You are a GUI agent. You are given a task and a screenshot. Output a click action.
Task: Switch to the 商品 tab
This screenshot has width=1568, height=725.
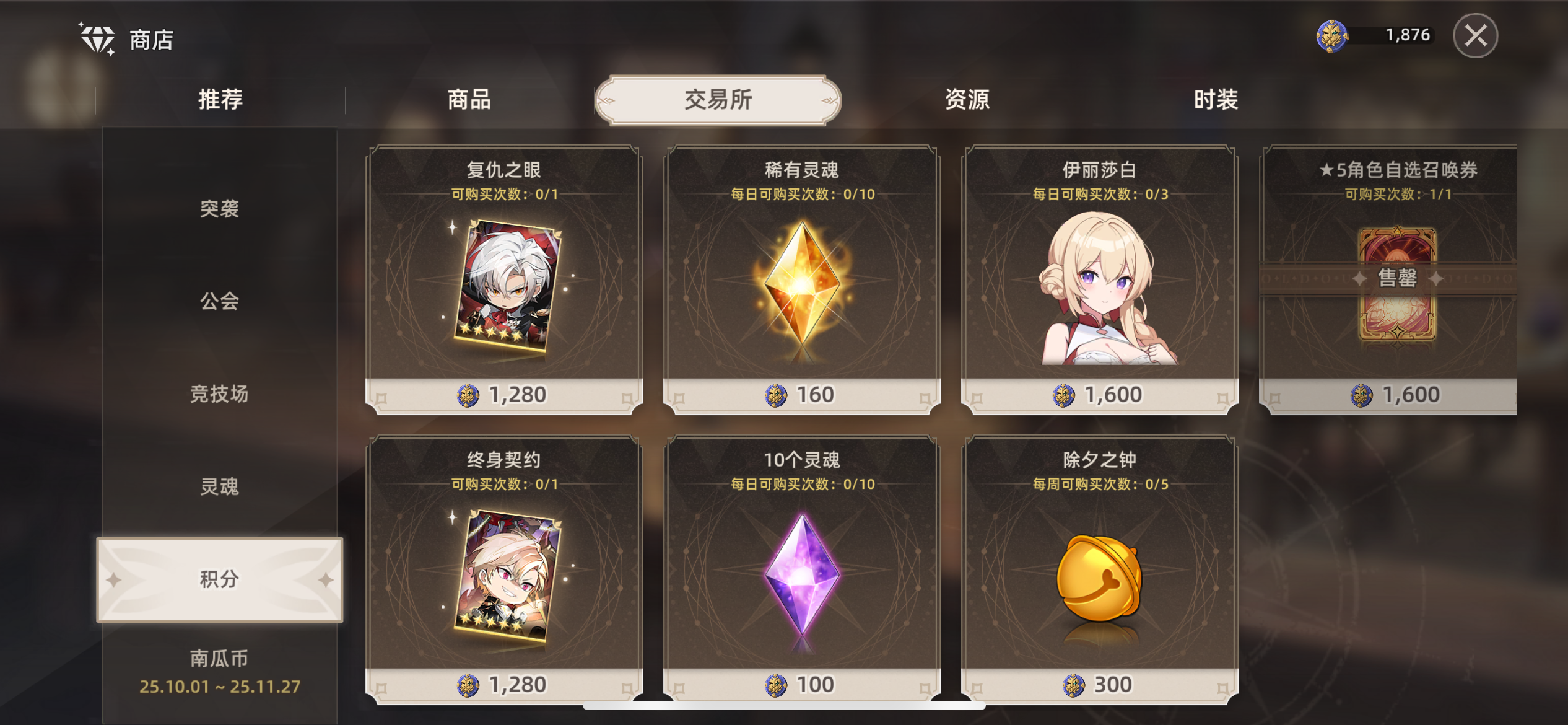[469, 100]
